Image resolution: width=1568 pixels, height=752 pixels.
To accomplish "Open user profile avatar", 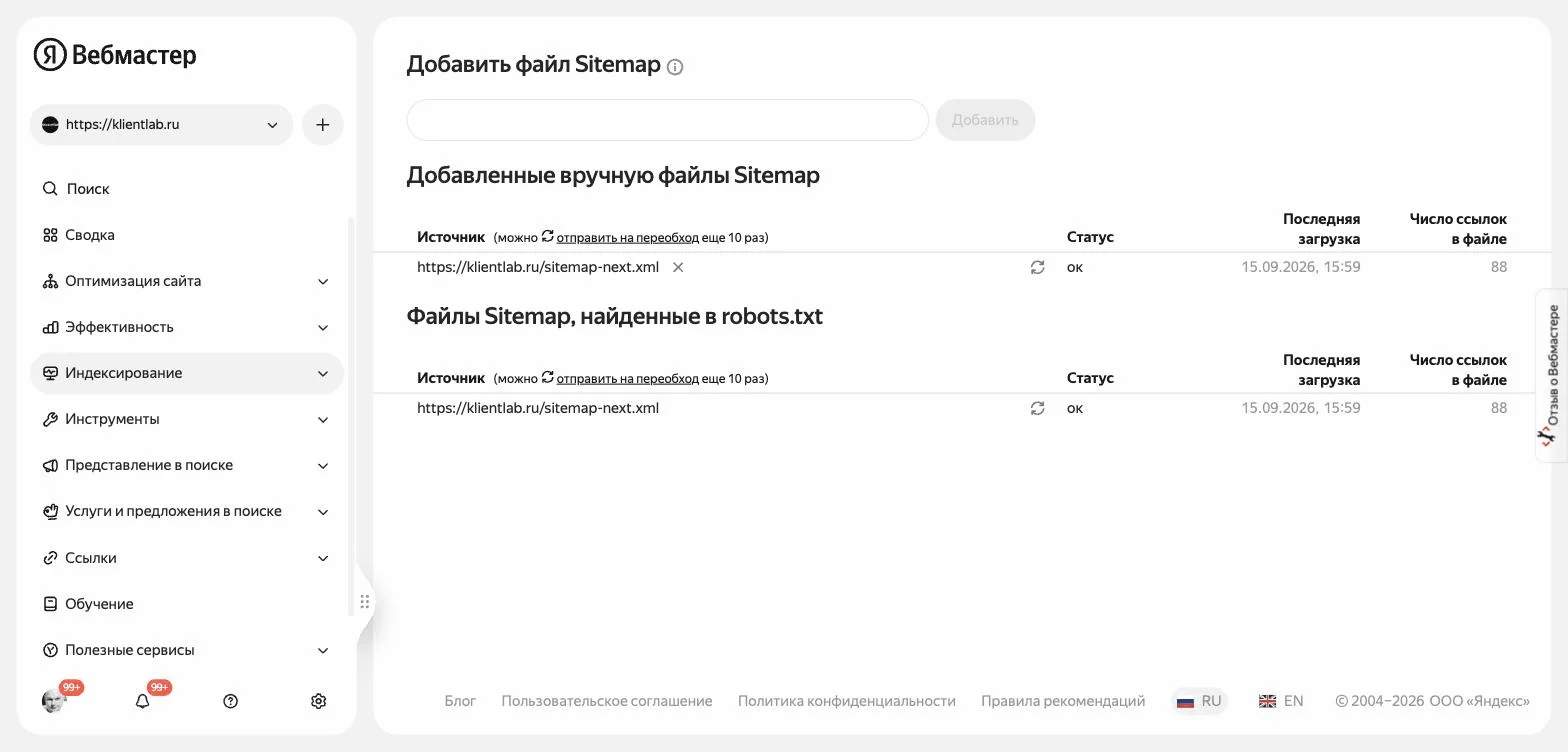I will (54, 701).
